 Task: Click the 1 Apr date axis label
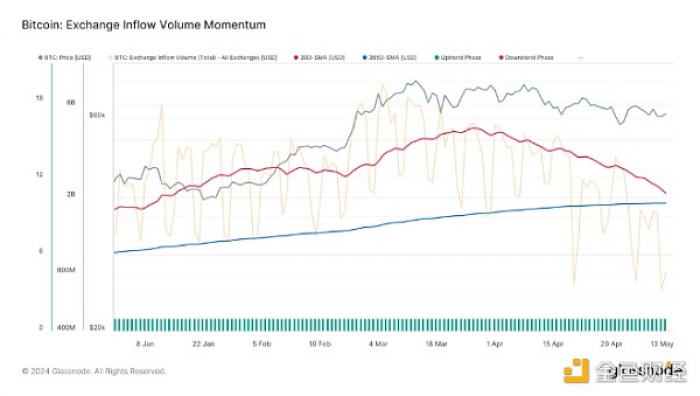click(x=495, y=344)
